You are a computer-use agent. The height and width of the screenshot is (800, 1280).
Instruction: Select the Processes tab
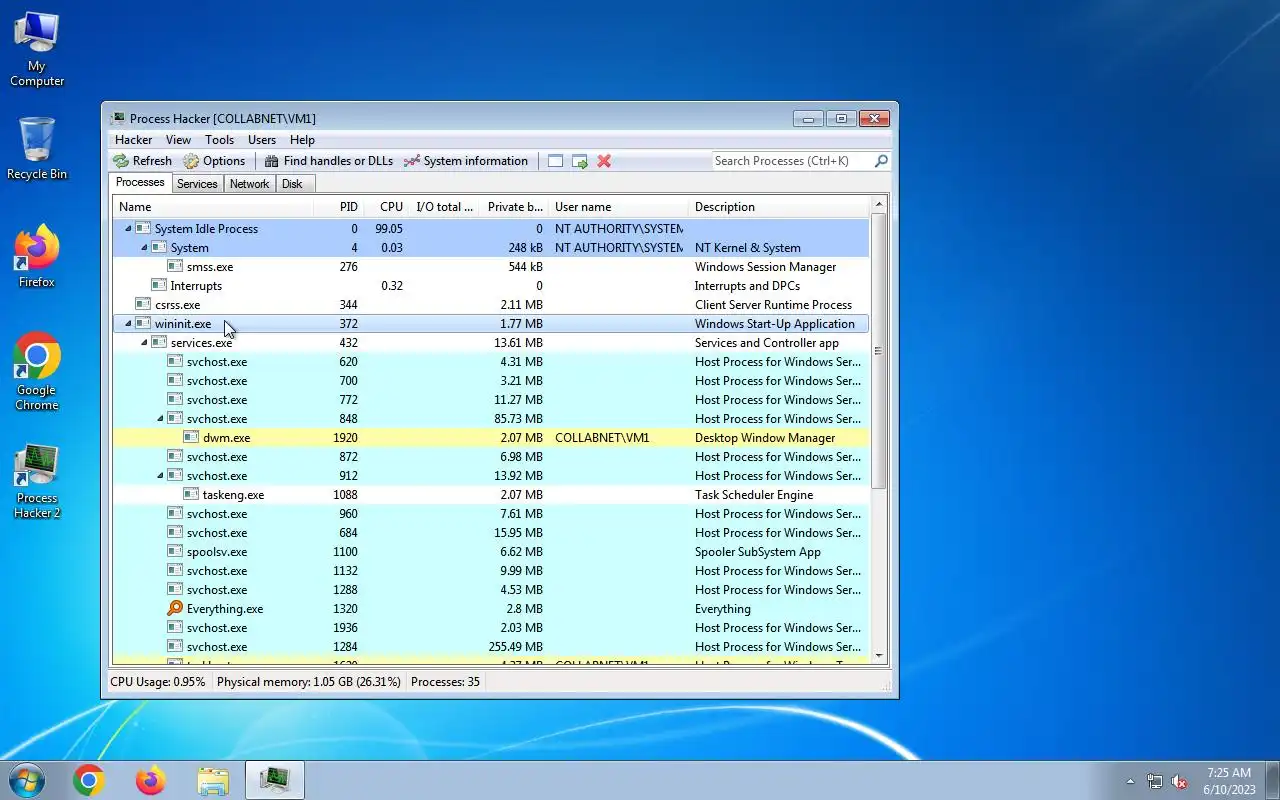(x=140, y=183)
